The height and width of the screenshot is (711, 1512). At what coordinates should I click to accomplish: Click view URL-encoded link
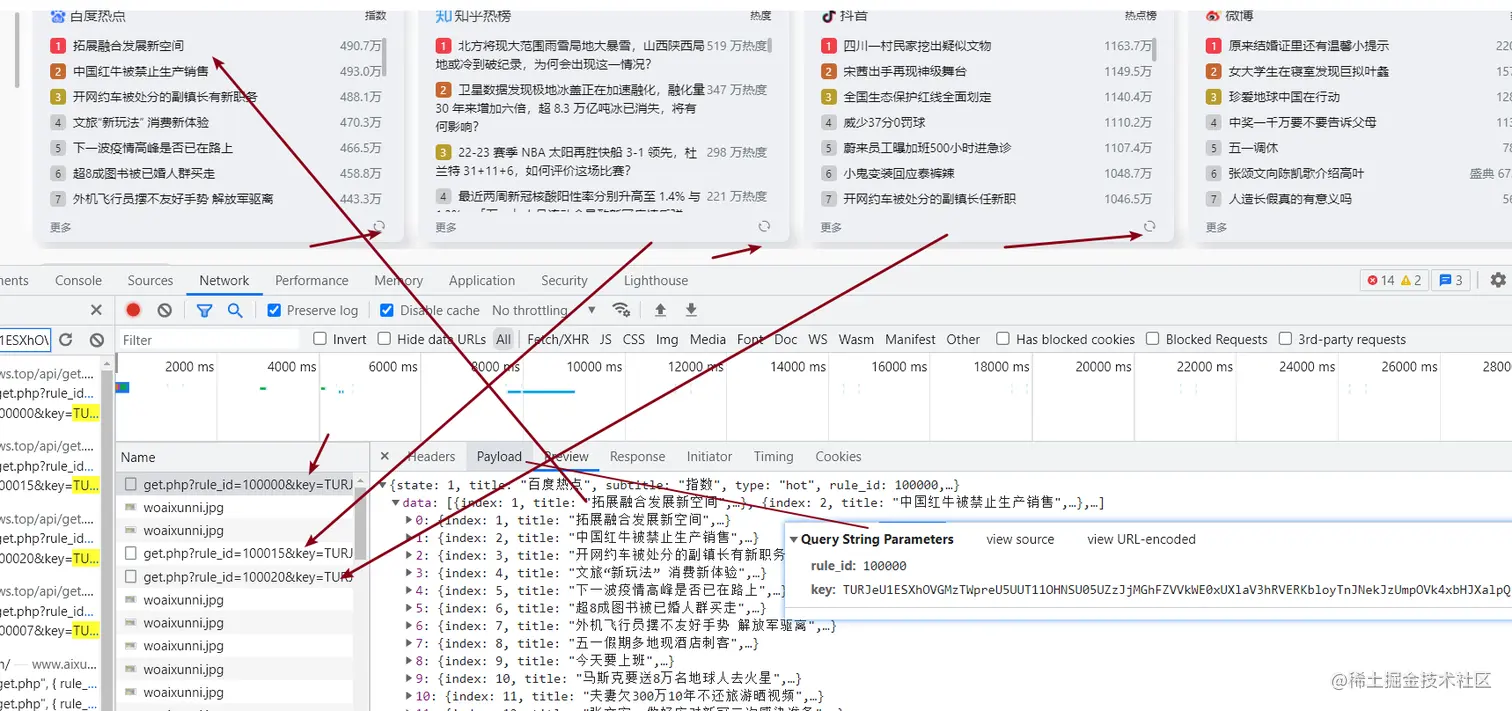[x=1141, y=539]
